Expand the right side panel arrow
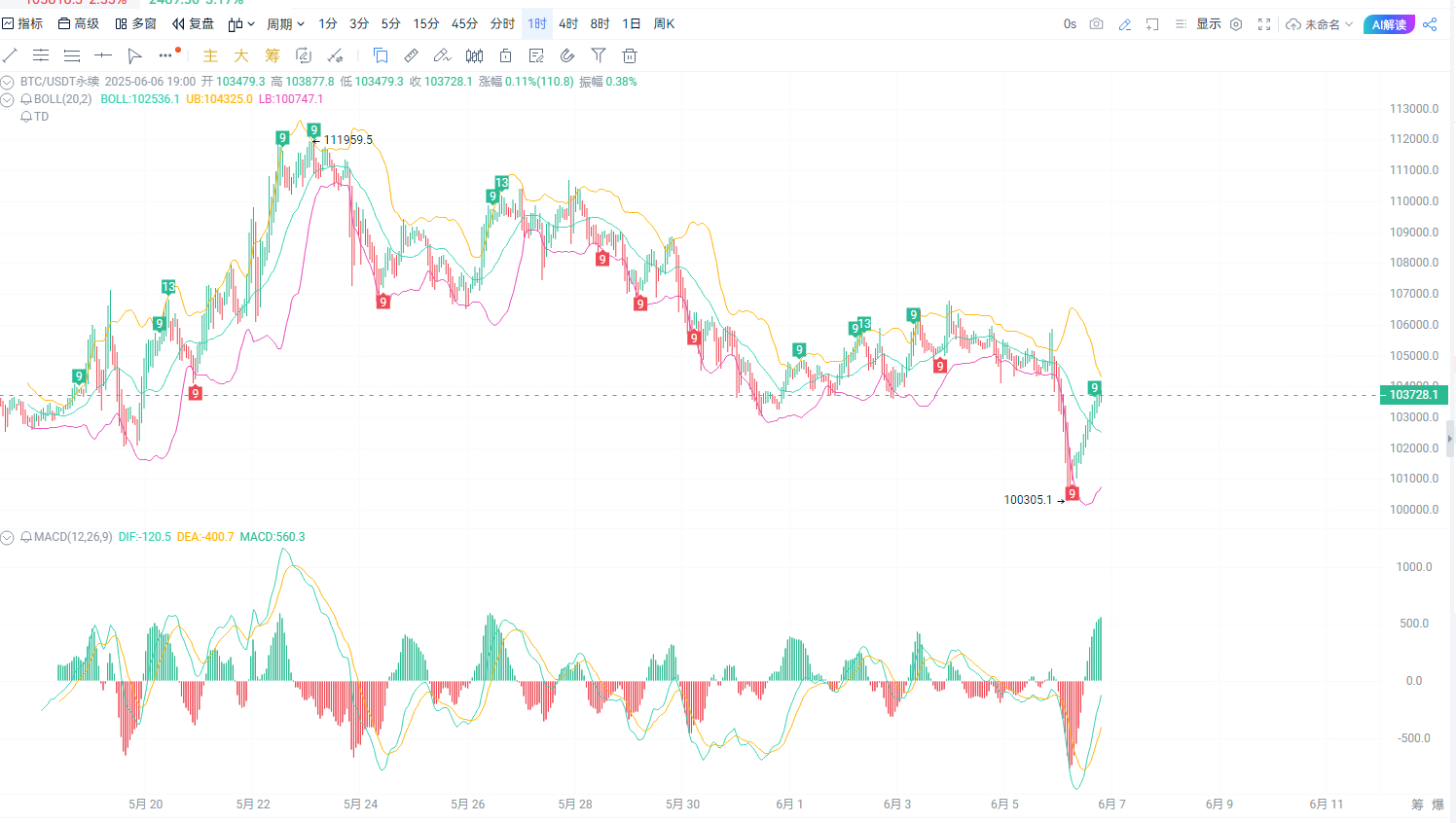This screenshot has height=823, width=1456. click(x=1450, y=439)
